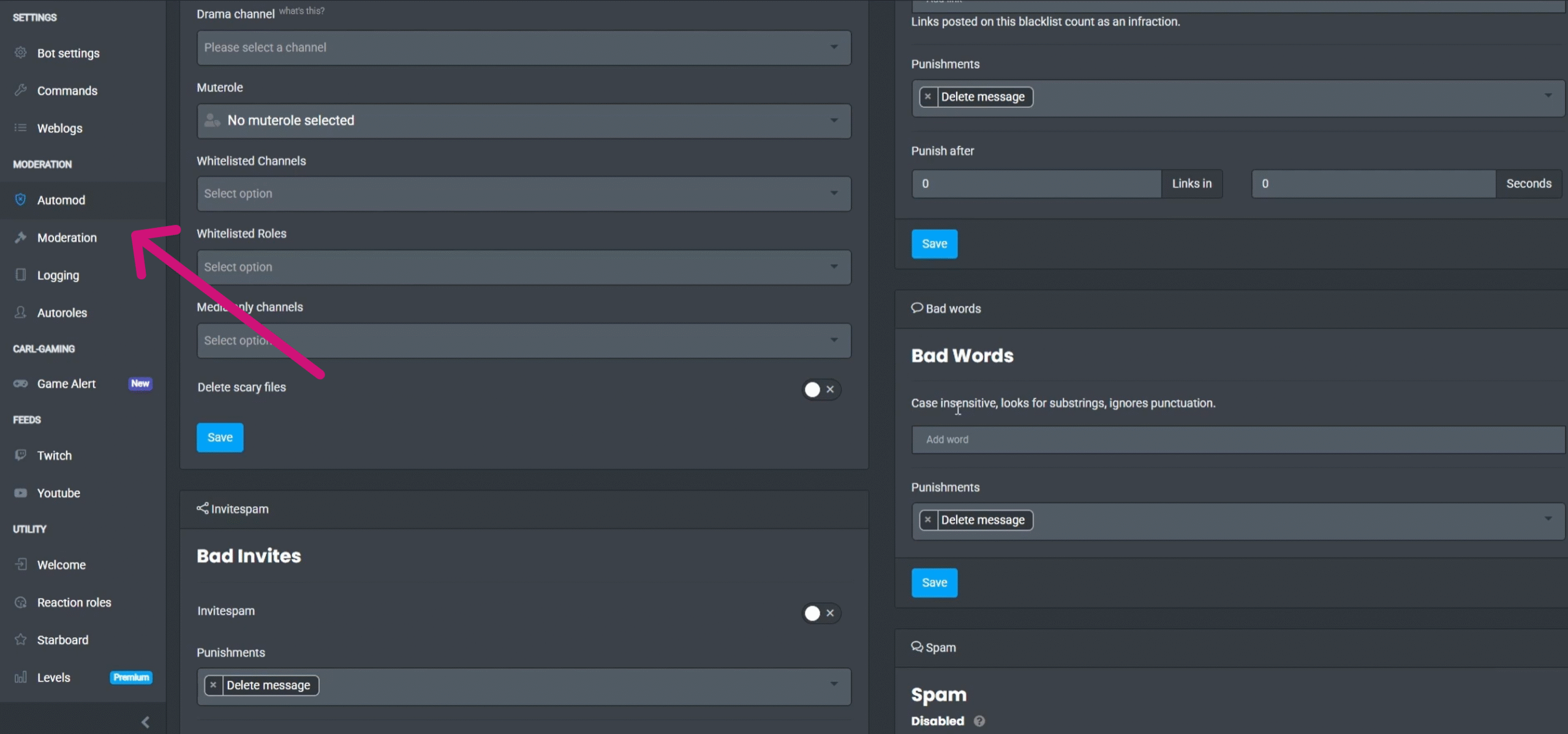1568x734 pixels.
Task: Remove Delete message tag under Invitespam punishments
Action: click(x=213, y=685)
